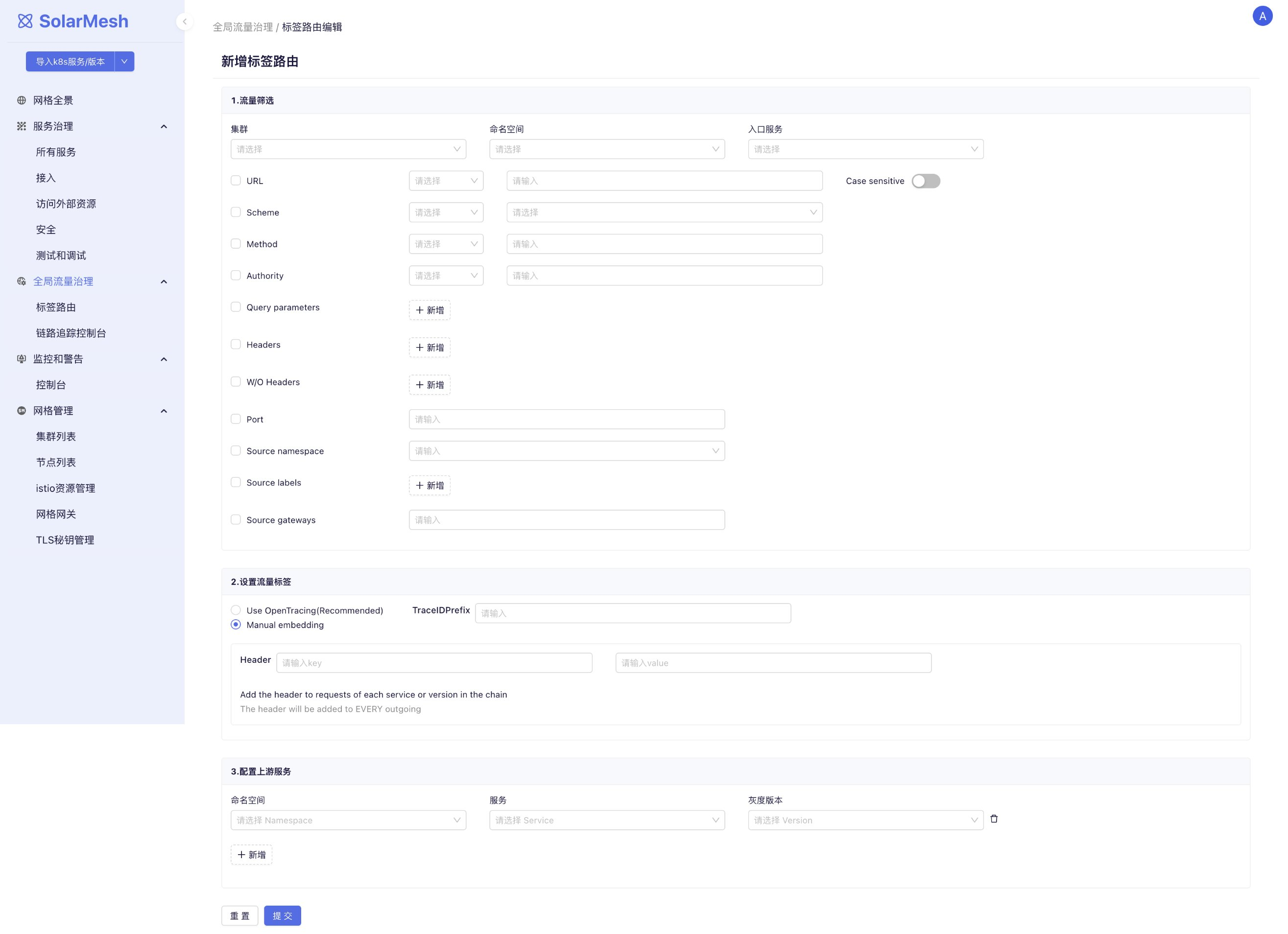Image resolution: width=1288 pixels, height=934 pixels.
Task: Check the Source gateways checkbox
Action: click(x=236, y=519)
